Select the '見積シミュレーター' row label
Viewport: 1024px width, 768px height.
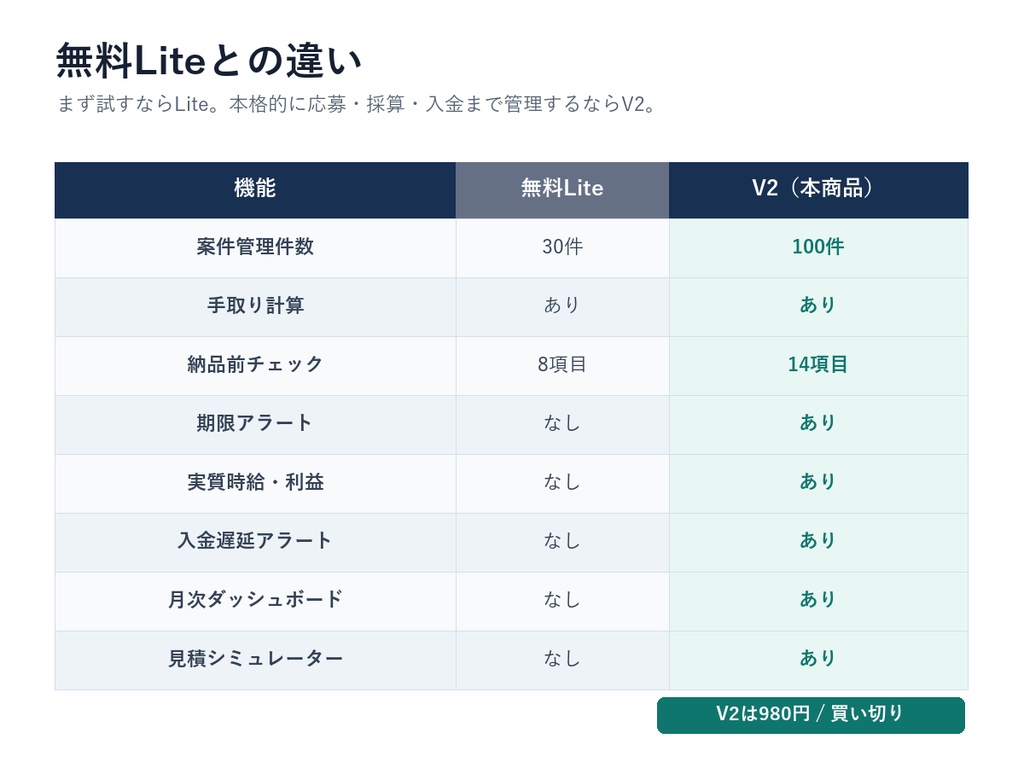(x=255, y=658)
